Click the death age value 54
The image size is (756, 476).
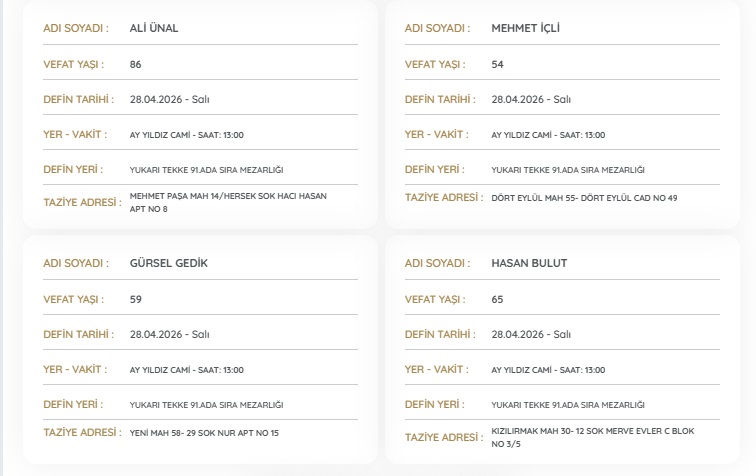point(498,64)
